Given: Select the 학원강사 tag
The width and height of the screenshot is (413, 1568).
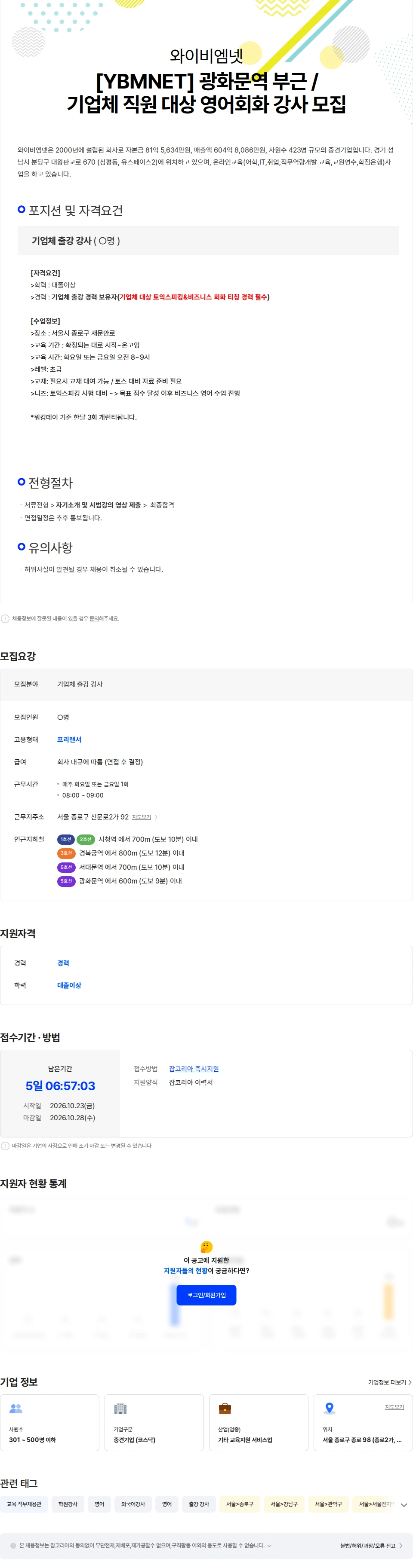Looking at the screenshot, I should click(x=68, y=1504).
